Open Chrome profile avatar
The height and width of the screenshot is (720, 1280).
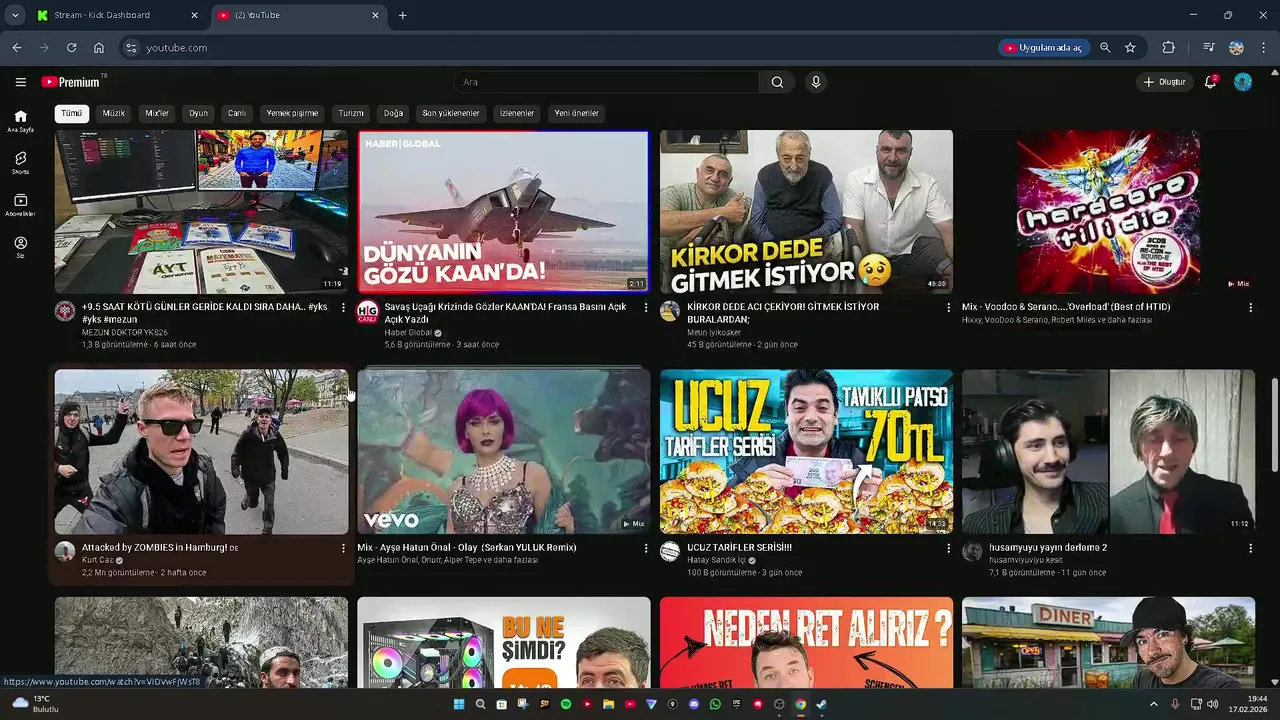pyautogui.click(x=1236, y=47)
